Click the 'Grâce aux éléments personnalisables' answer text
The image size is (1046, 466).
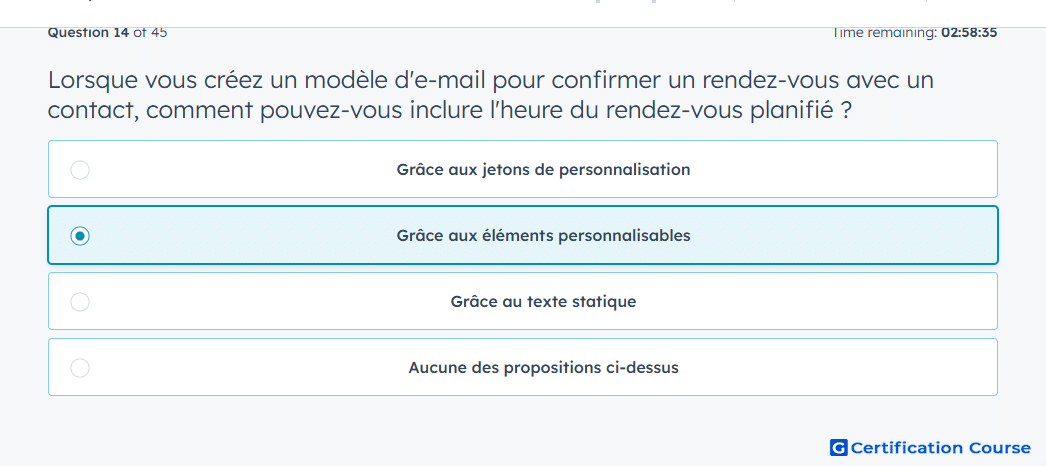[x=543, y=236]
